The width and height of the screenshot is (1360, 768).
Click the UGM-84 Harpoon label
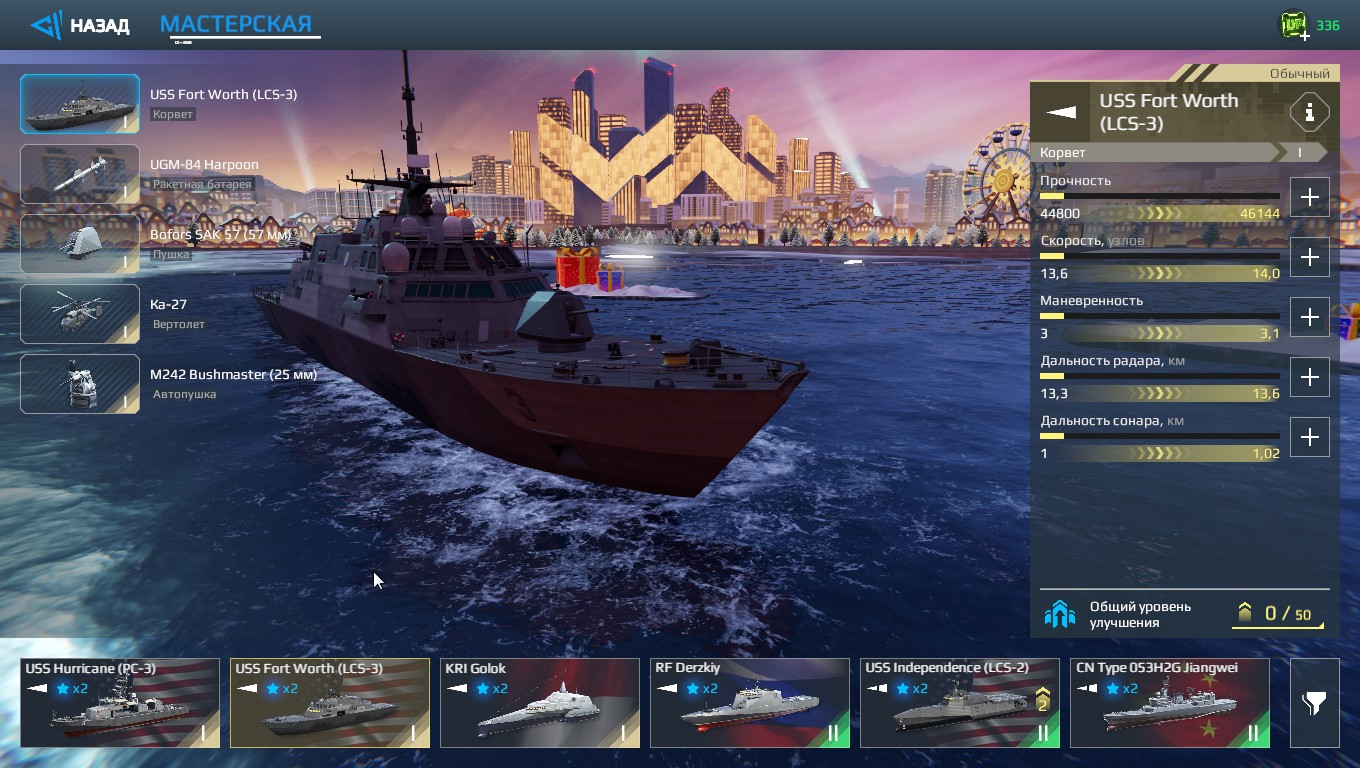(x=204, y=165)
